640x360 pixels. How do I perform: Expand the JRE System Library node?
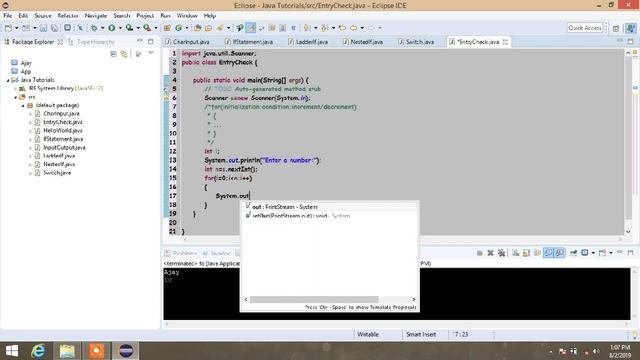16,89
